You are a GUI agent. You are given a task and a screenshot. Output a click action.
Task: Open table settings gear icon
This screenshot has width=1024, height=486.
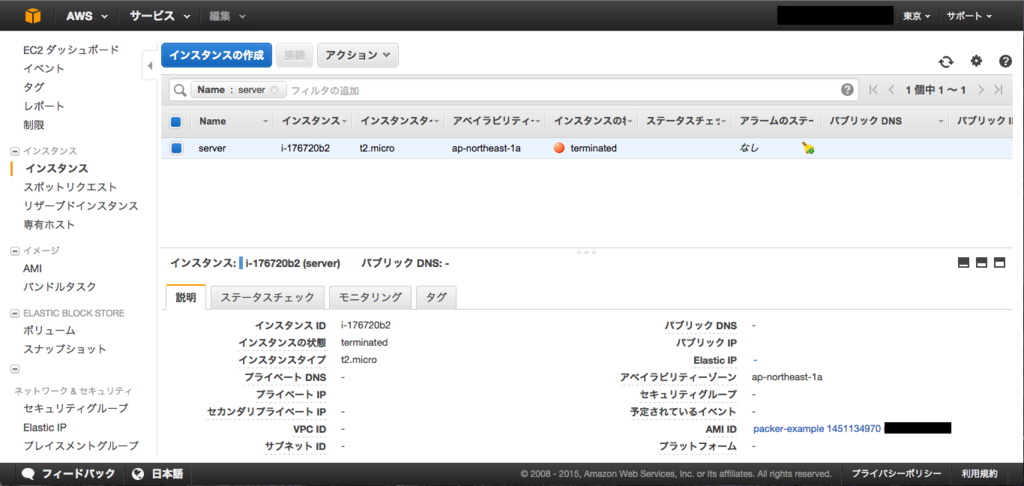[x=976, y=61]
